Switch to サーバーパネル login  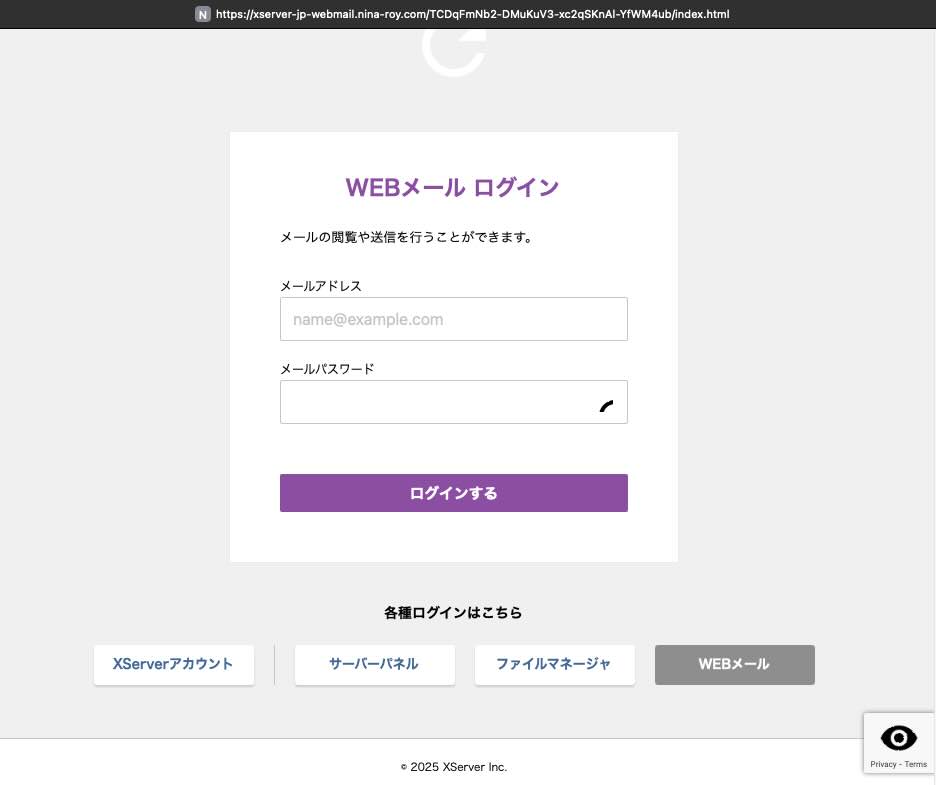[374, 664]
